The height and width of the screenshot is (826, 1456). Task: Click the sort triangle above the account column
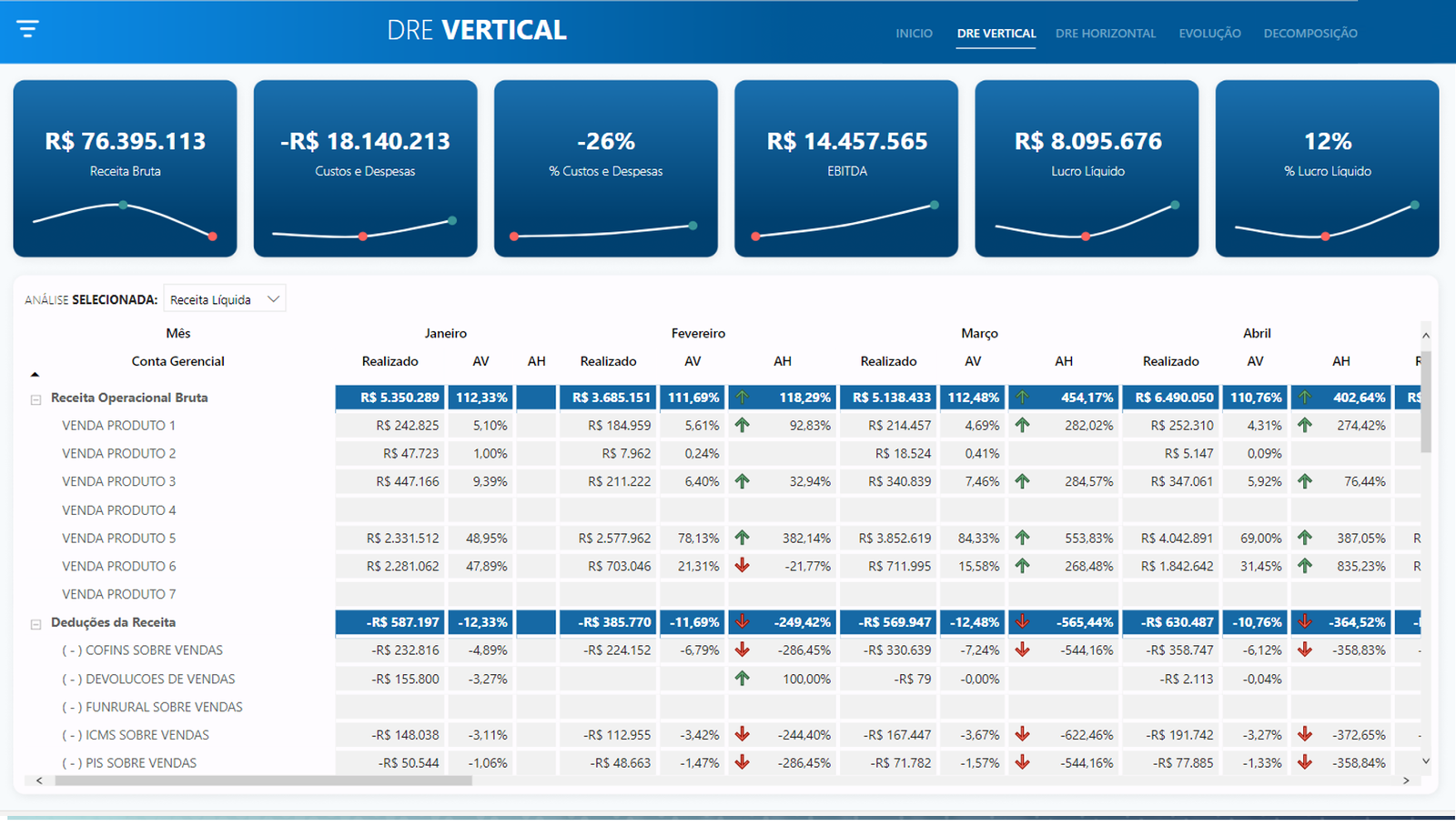(x=35, y=373)
